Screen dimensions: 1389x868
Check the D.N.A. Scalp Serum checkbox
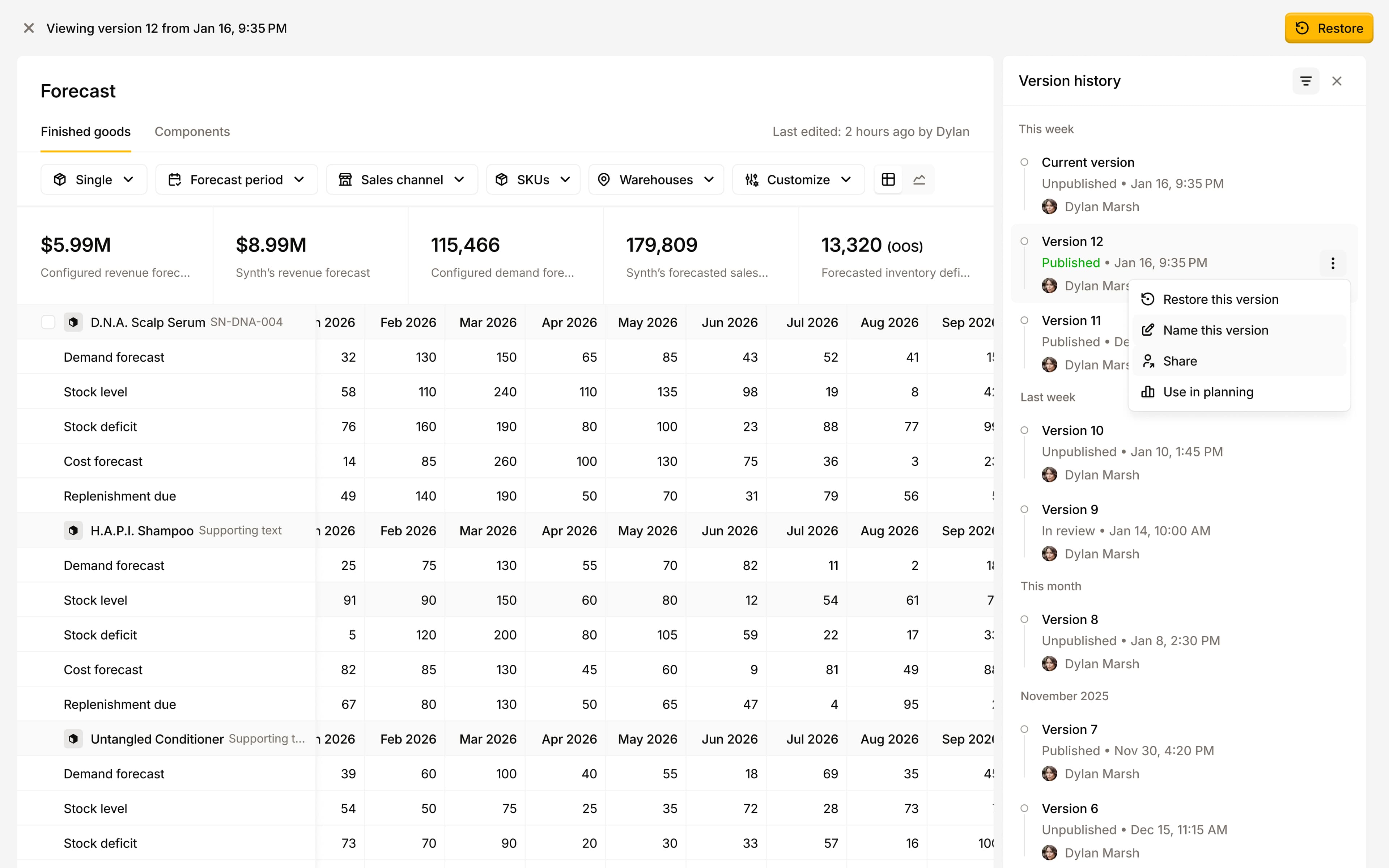pos(48,322)
